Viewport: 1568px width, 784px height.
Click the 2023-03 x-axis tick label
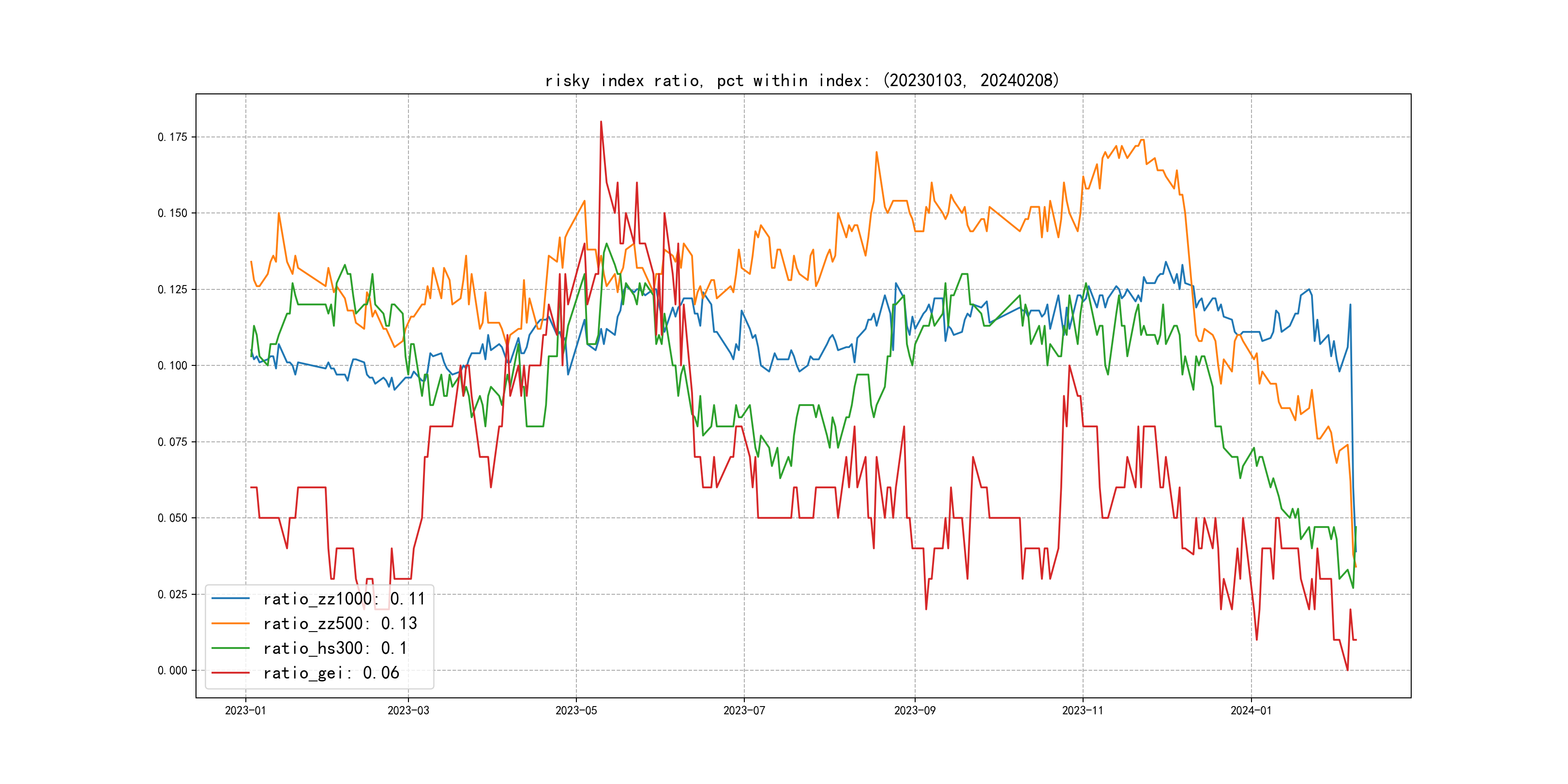coord(408,710)
